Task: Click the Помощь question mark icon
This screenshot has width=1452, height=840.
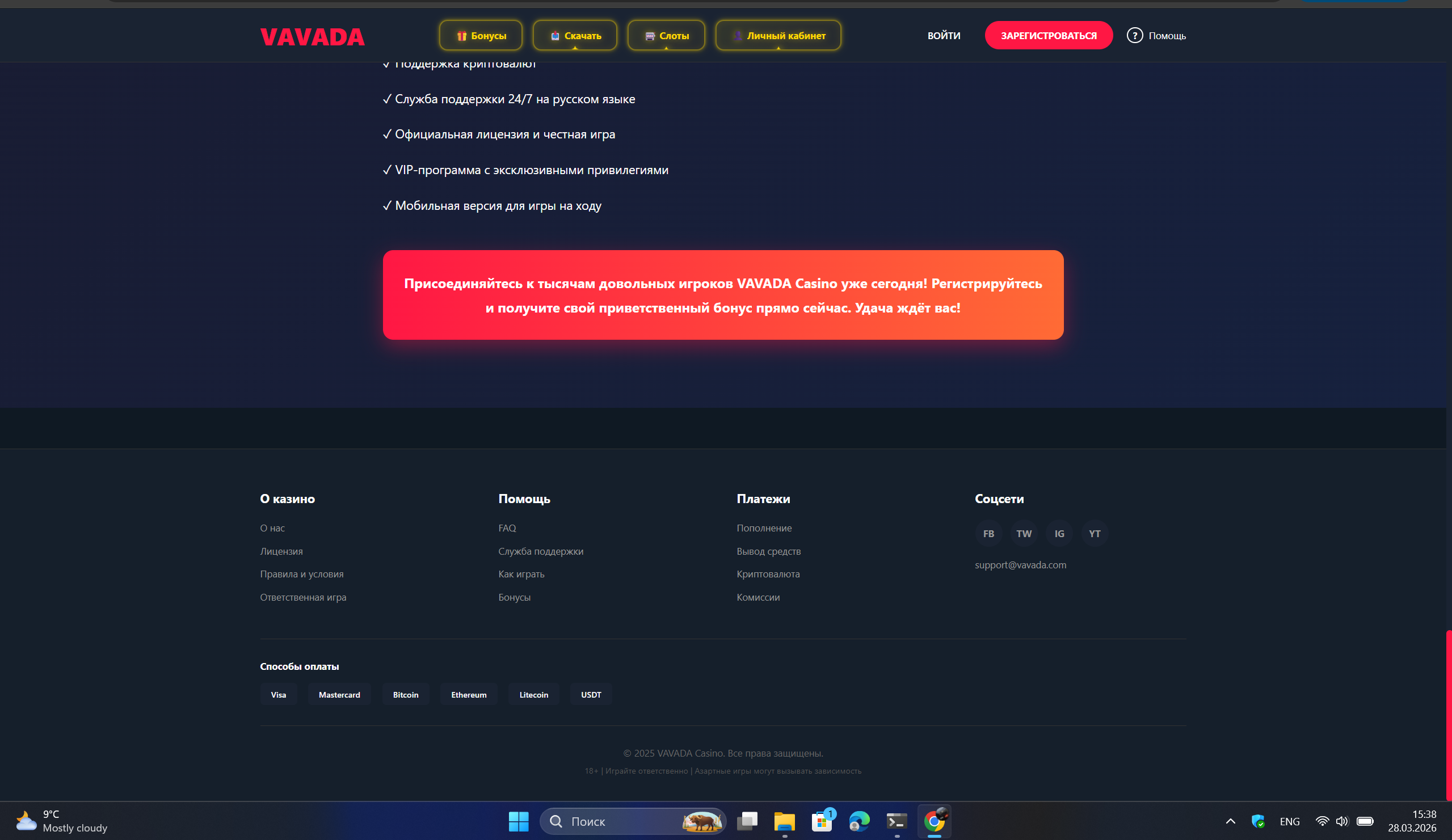Action: point(1134,36)
